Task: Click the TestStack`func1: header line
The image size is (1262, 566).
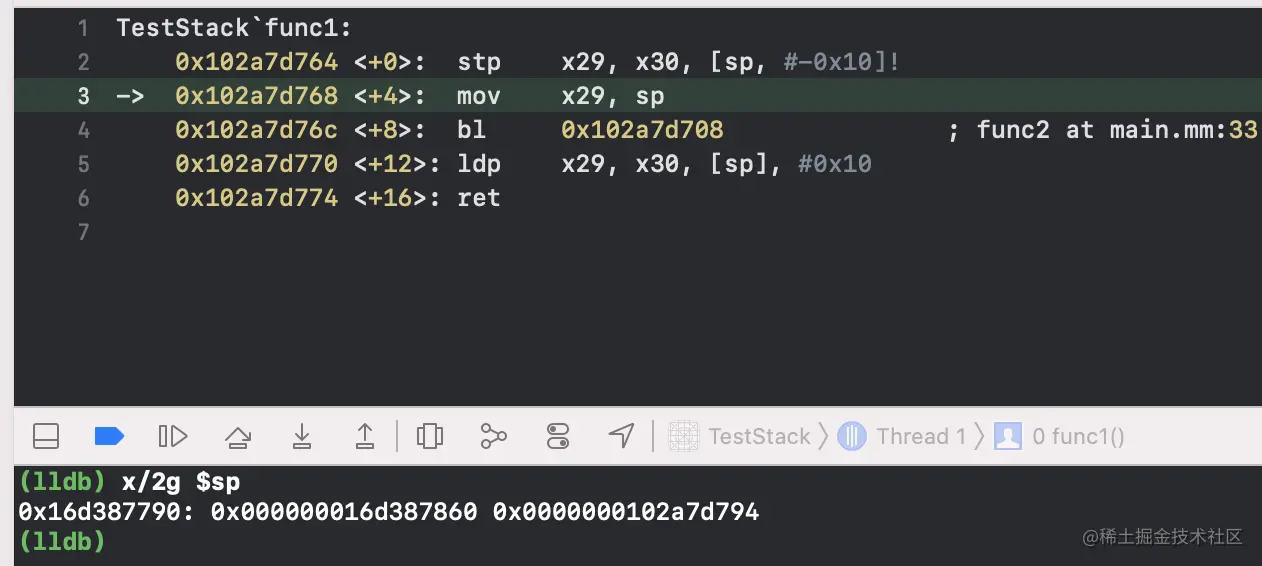Action: pos(234,28)
